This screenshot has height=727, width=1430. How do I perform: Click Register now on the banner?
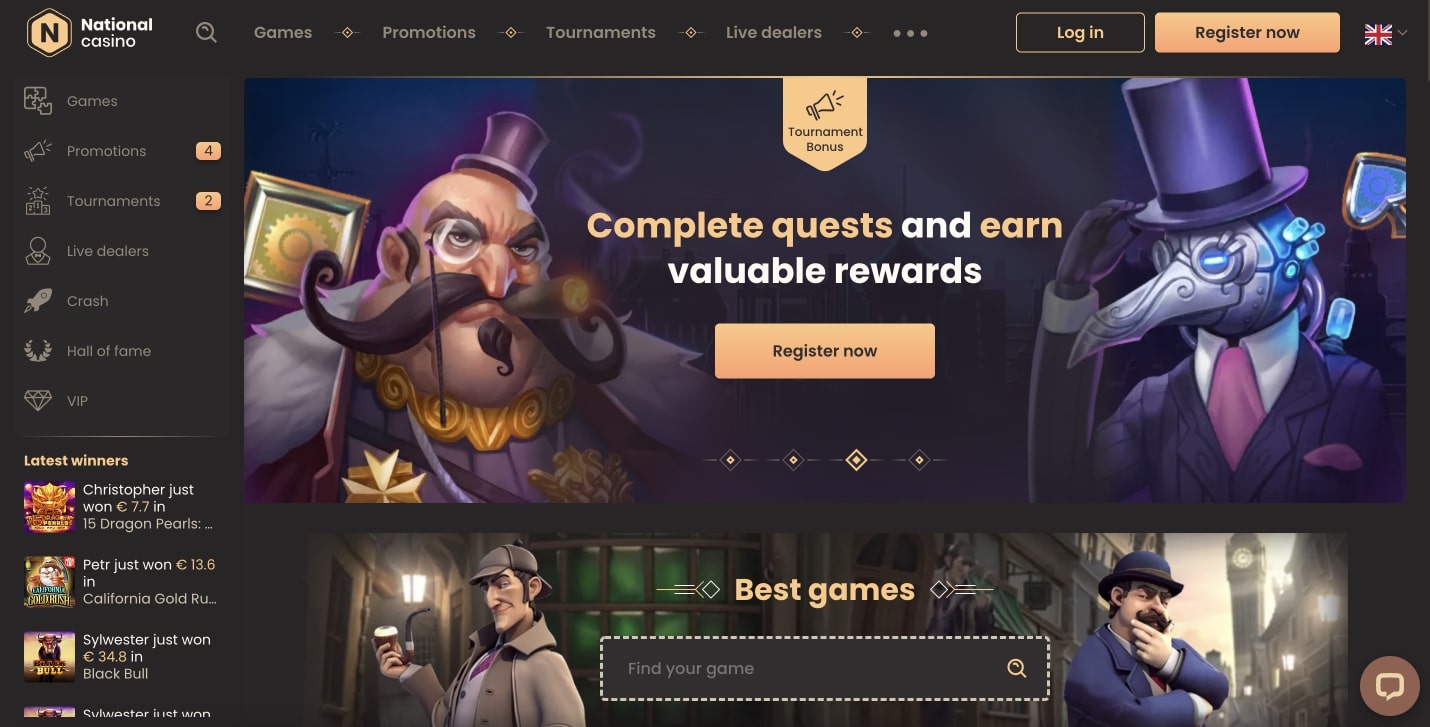point(824,351)
